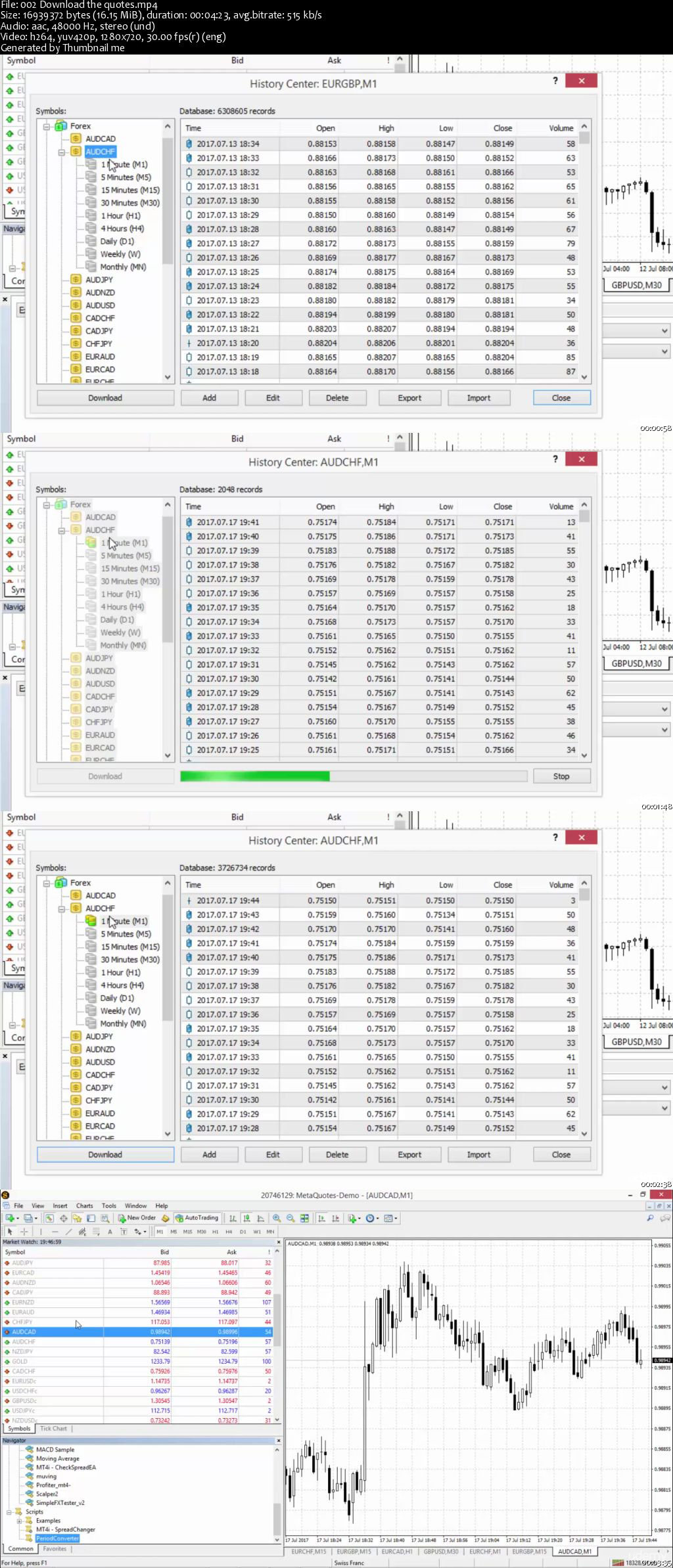Switch timeframe to M5 button
This screenshot has width=673, height=1568.
pos(174,1232)
